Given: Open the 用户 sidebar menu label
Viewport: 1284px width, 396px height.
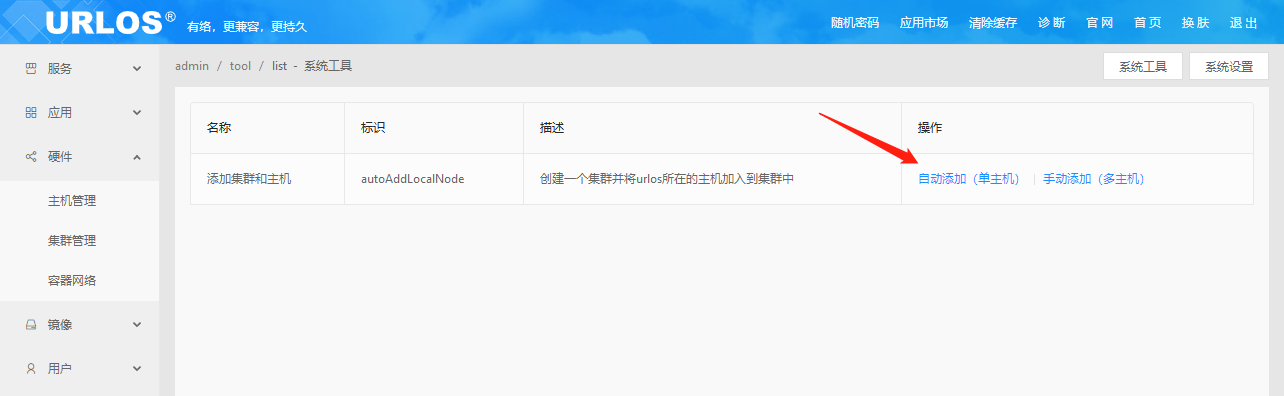Looking at the screenshot, I should click(x=60, y=369).
